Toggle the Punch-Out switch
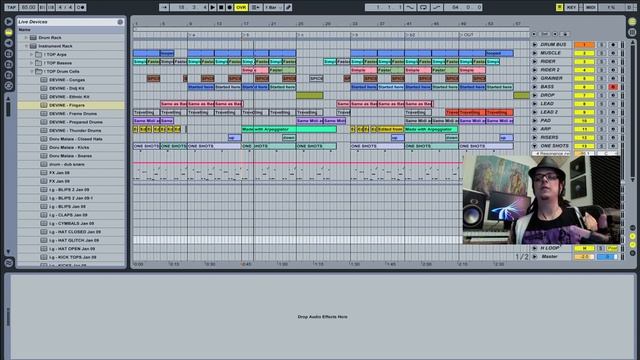The image size is (640, 360). pyautogui.click(x=437, y=7)
